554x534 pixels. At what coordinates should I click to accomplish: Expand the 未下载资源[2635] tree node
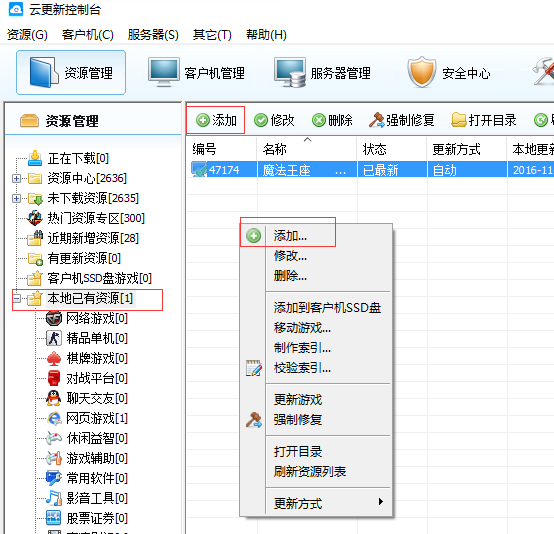pos(16,198)
